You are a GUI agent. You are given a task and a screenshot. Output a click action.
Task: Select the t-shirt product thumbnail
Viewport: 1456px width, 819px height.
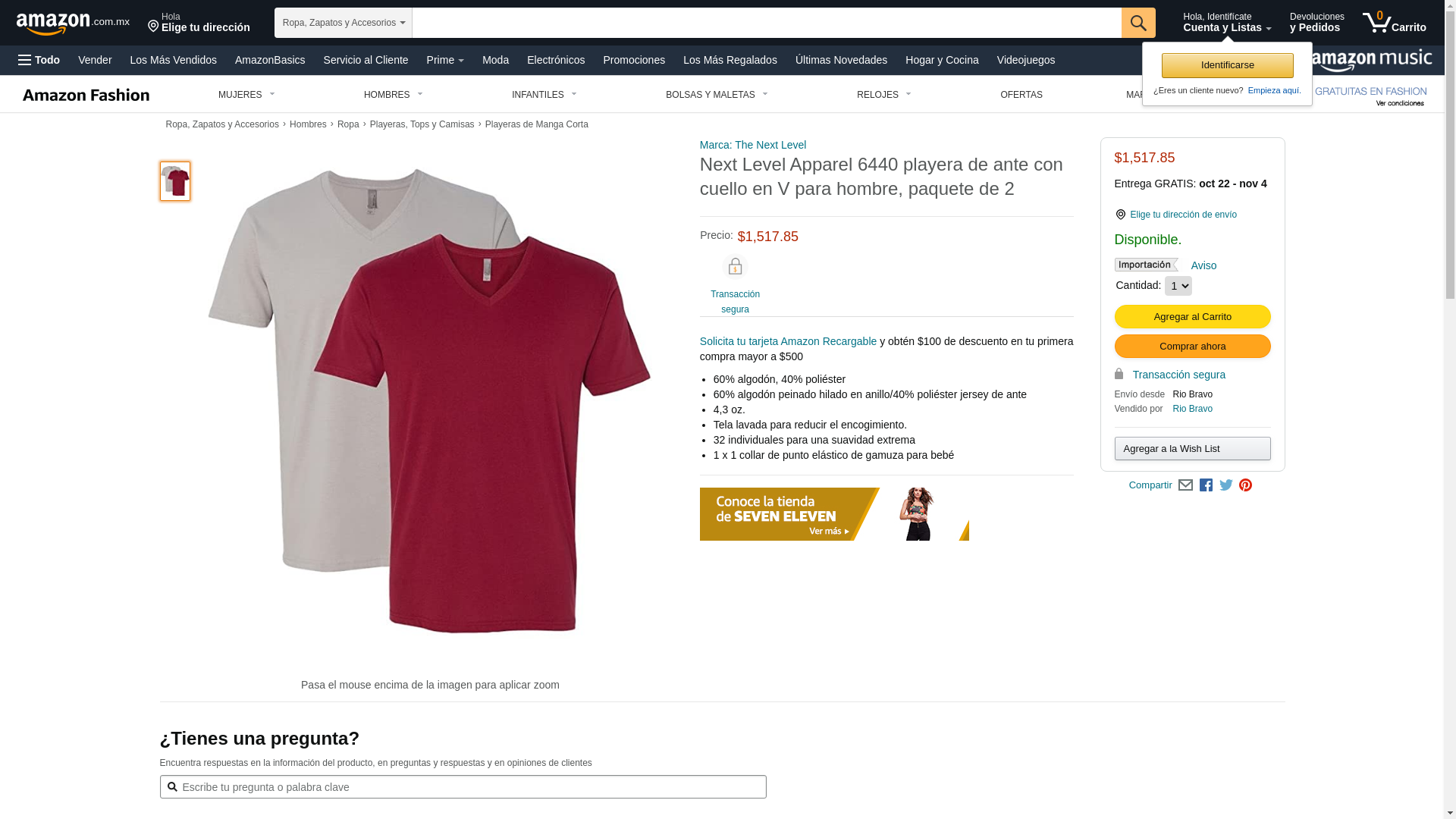175,181
